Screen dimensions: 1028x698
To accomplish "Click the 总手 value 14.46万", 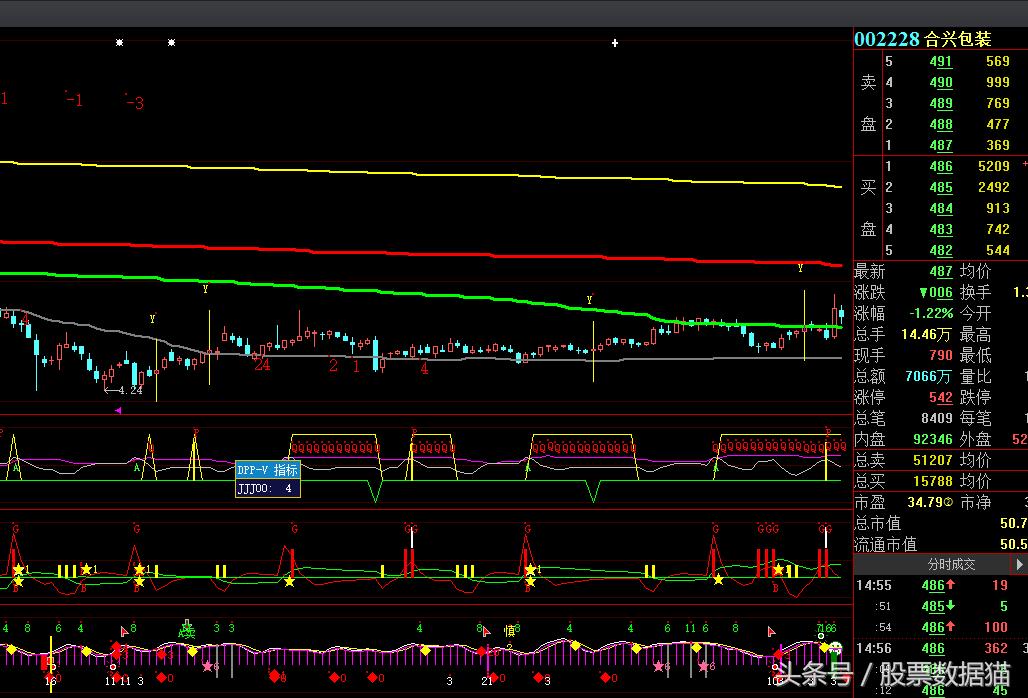I will 926,334.
